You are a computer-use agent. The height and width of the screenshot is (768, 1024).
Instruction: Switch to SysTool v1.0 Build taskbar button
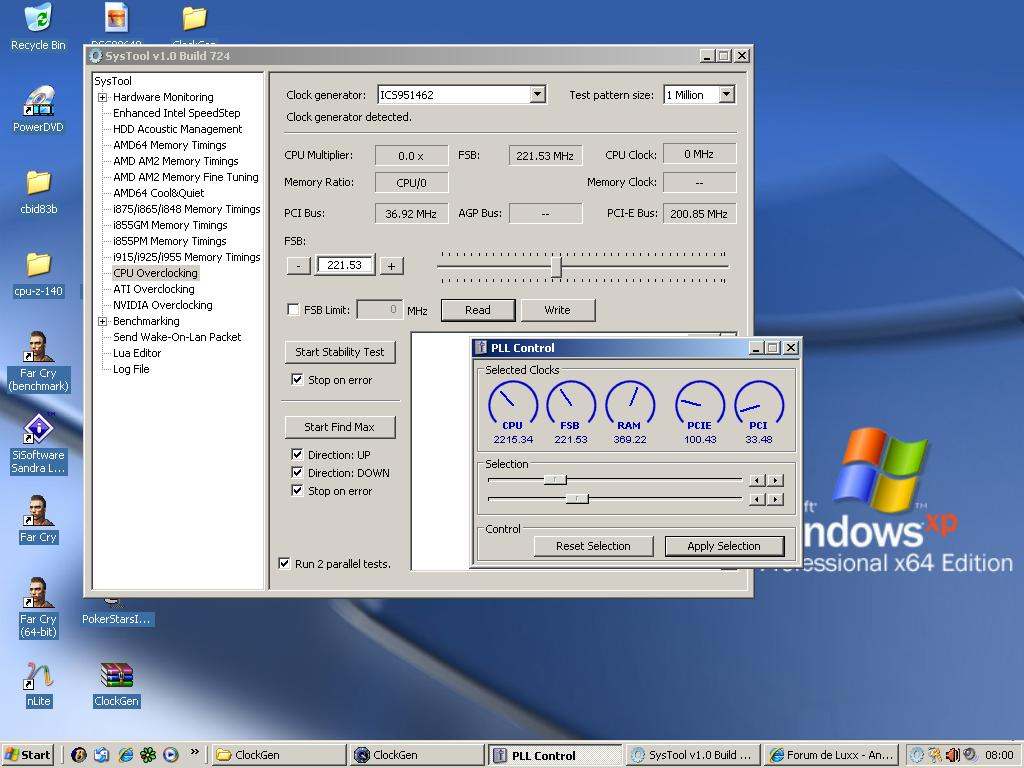692,755
